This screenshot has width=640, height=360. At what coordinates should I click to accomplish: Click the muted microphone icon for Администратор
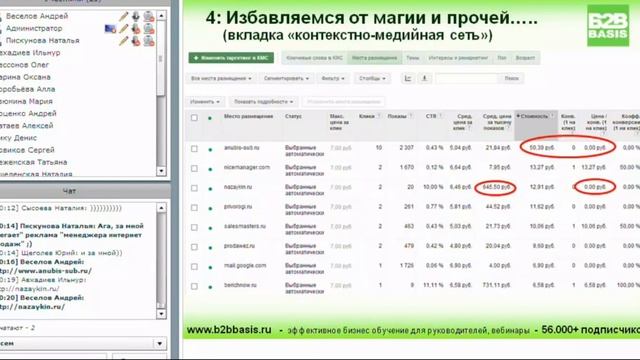[x=136, y=29]
